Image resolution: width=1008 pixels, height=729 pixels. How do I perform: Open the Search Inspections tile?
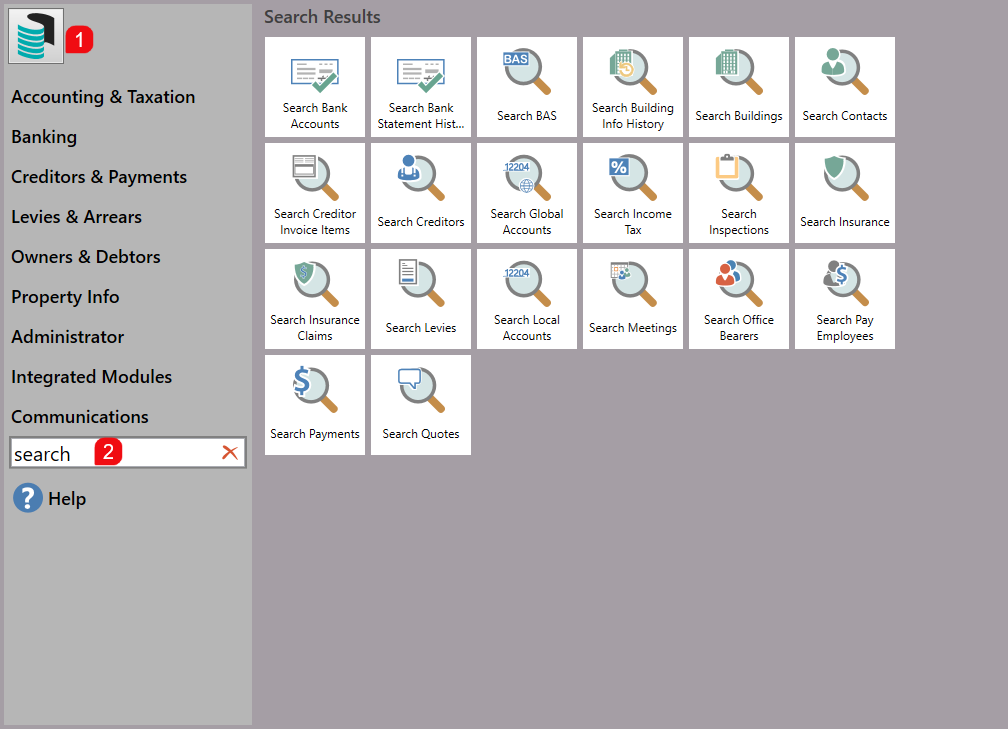(739, 193)
